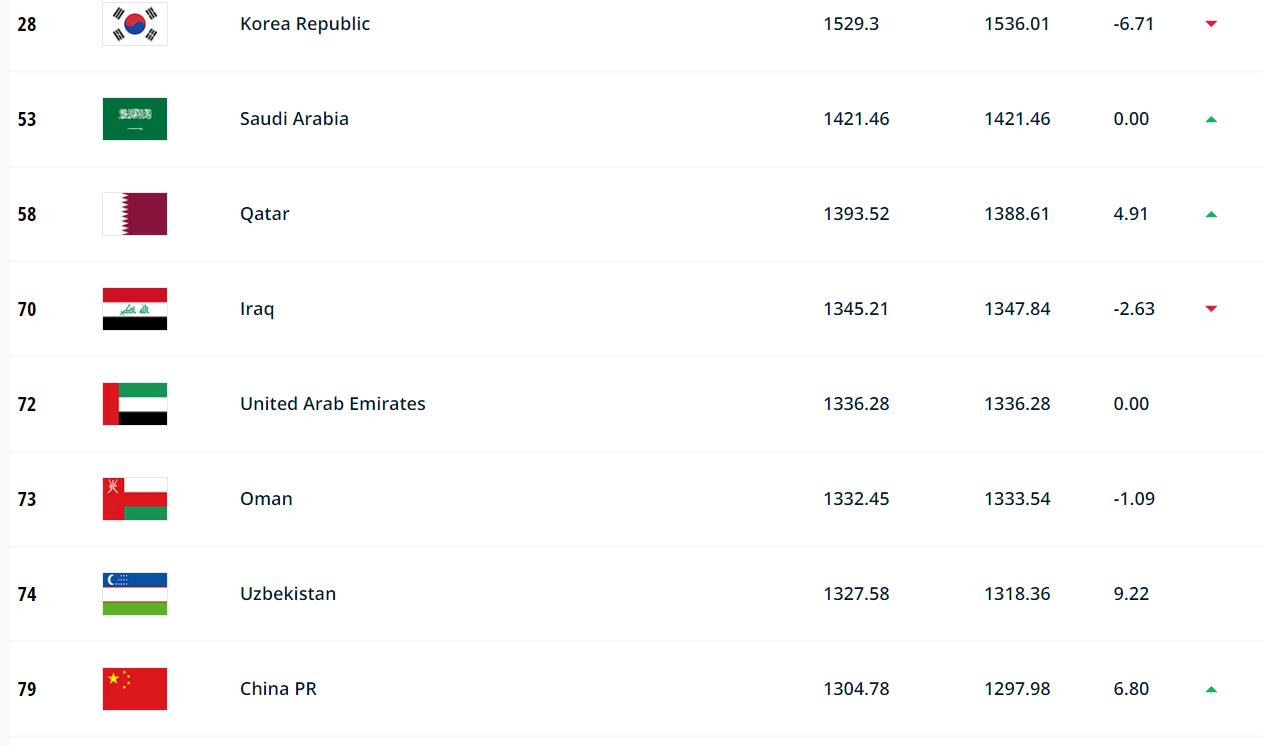Click the China PR flag icon
1263x746 pixels.
(x=135, y=689)
